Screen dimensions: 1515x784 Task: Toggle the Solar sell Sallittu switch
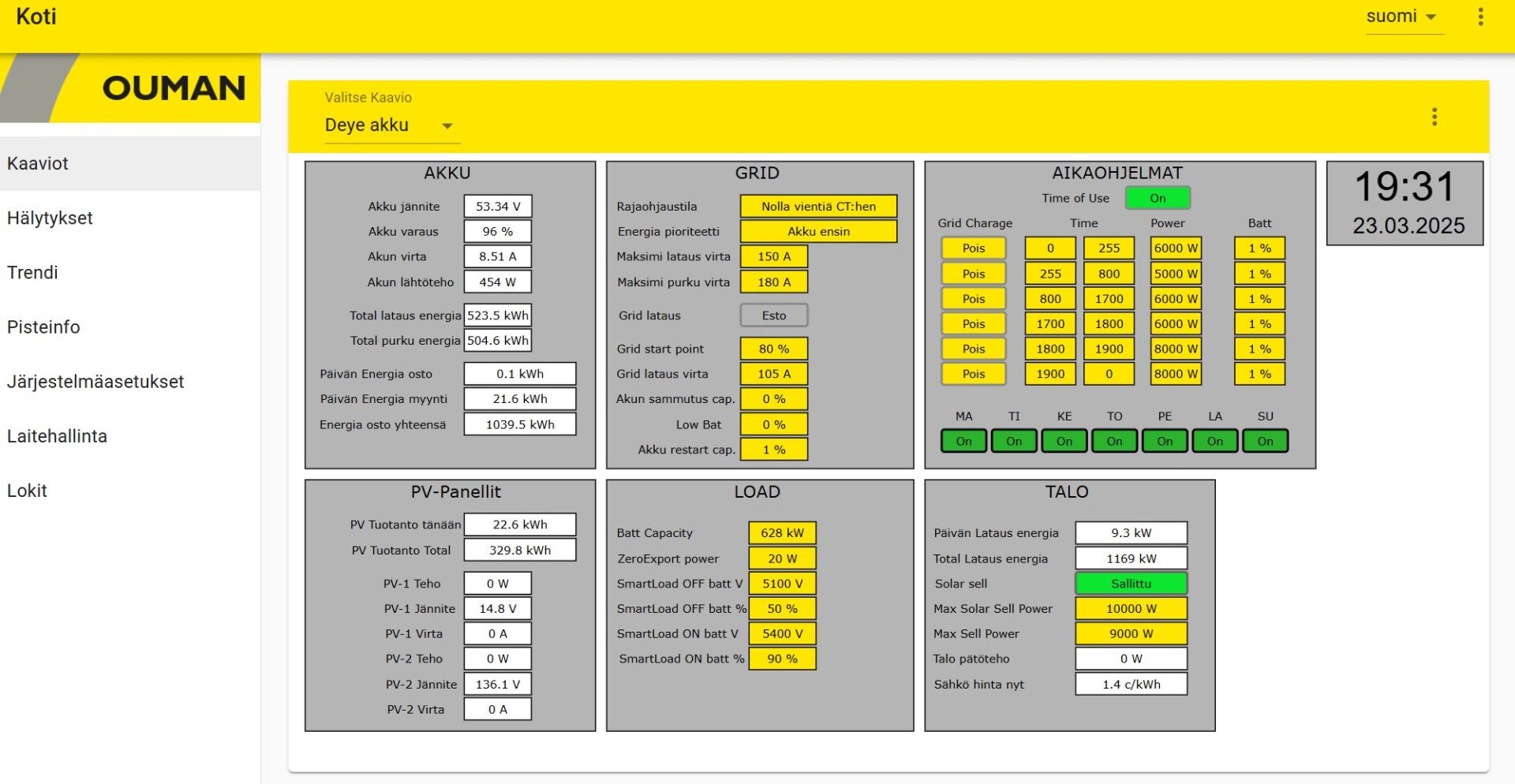coord(1131,584)
